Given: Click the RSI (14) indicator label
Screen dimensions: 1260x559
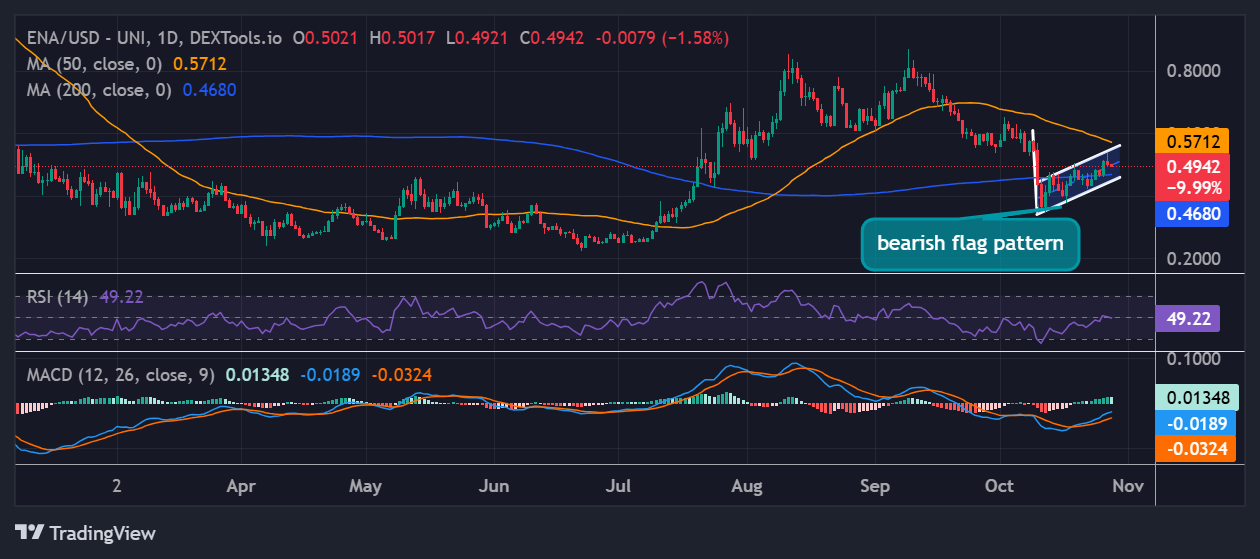Looking at the screenshot, I should click(58, 296).
